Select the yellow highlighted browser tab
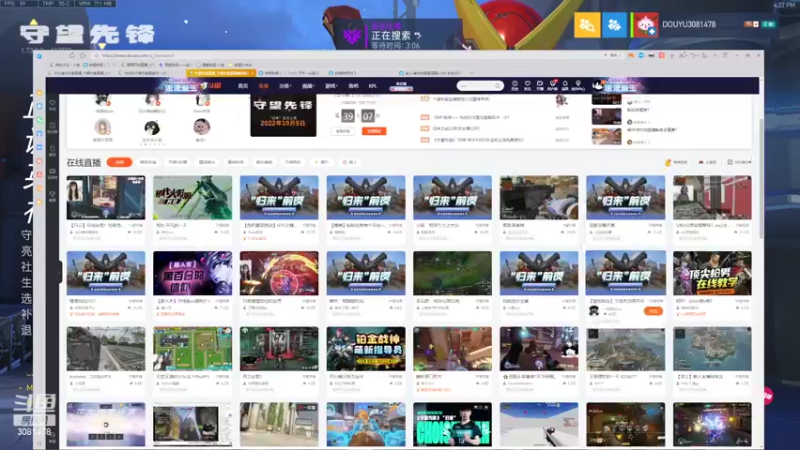 click(221, 73)
